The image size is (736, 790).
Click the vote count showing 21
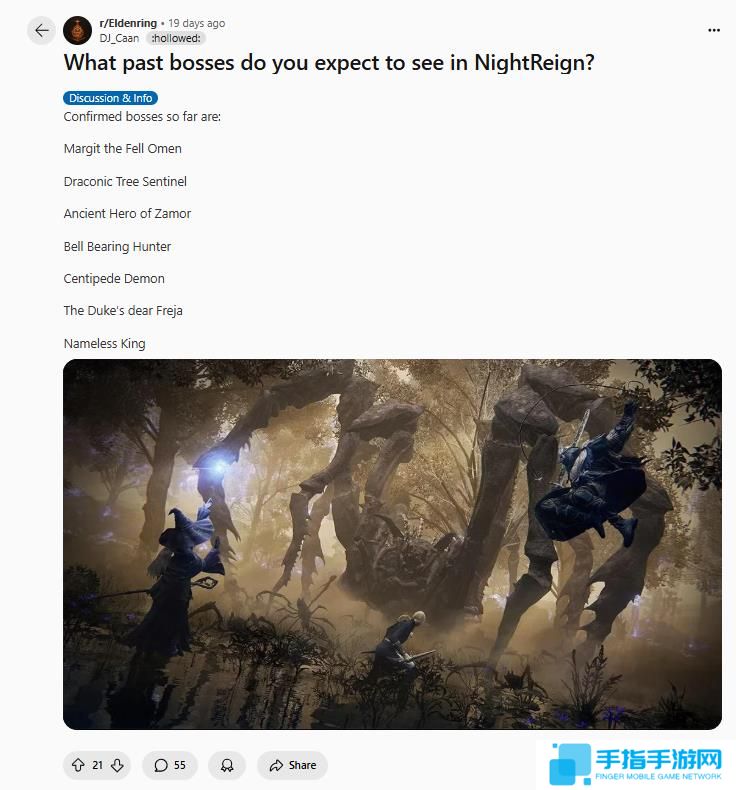coord(97,765)
